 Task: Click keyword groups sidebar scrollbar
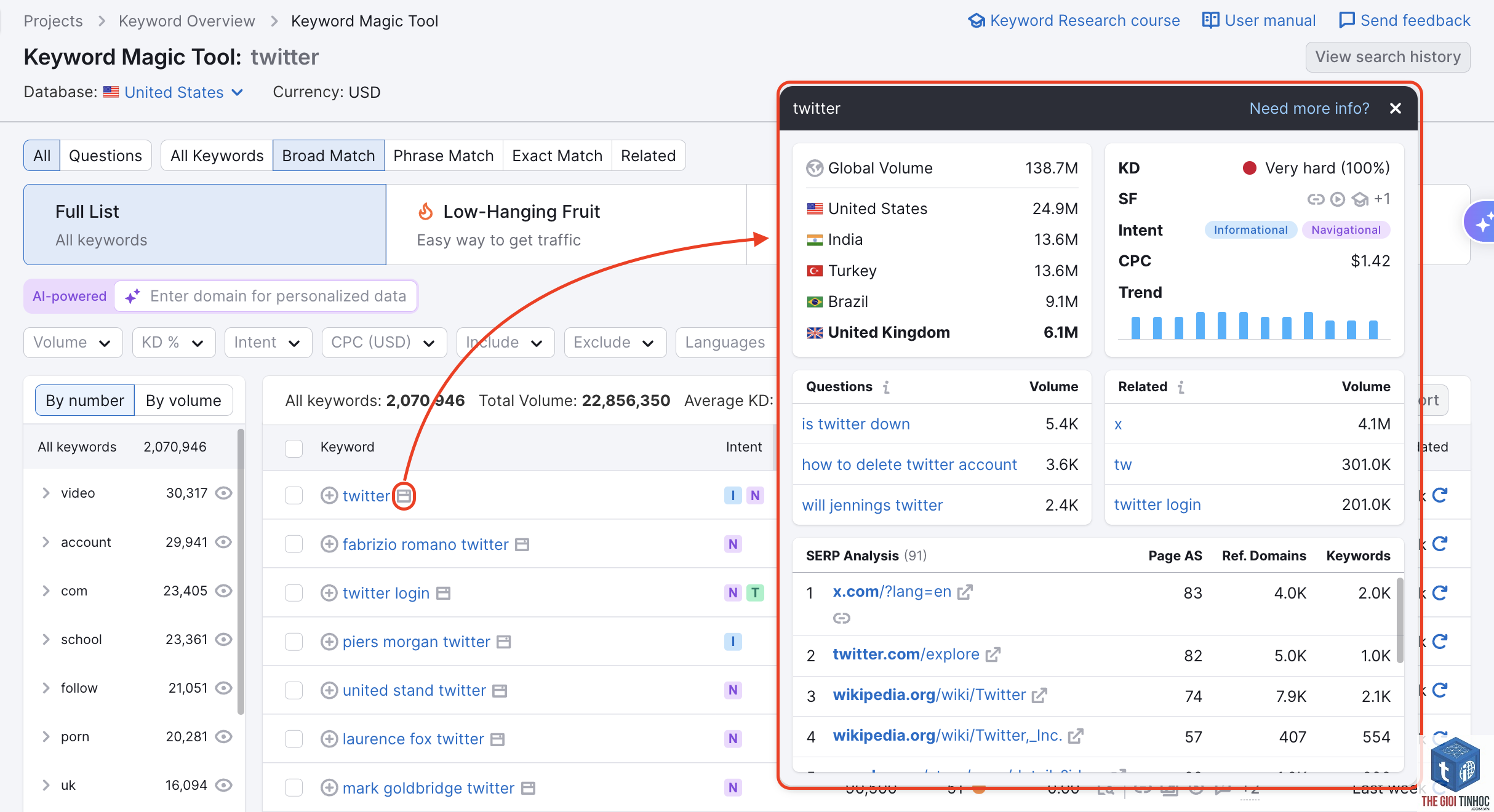pyautogui.click(x=241, y=572)
